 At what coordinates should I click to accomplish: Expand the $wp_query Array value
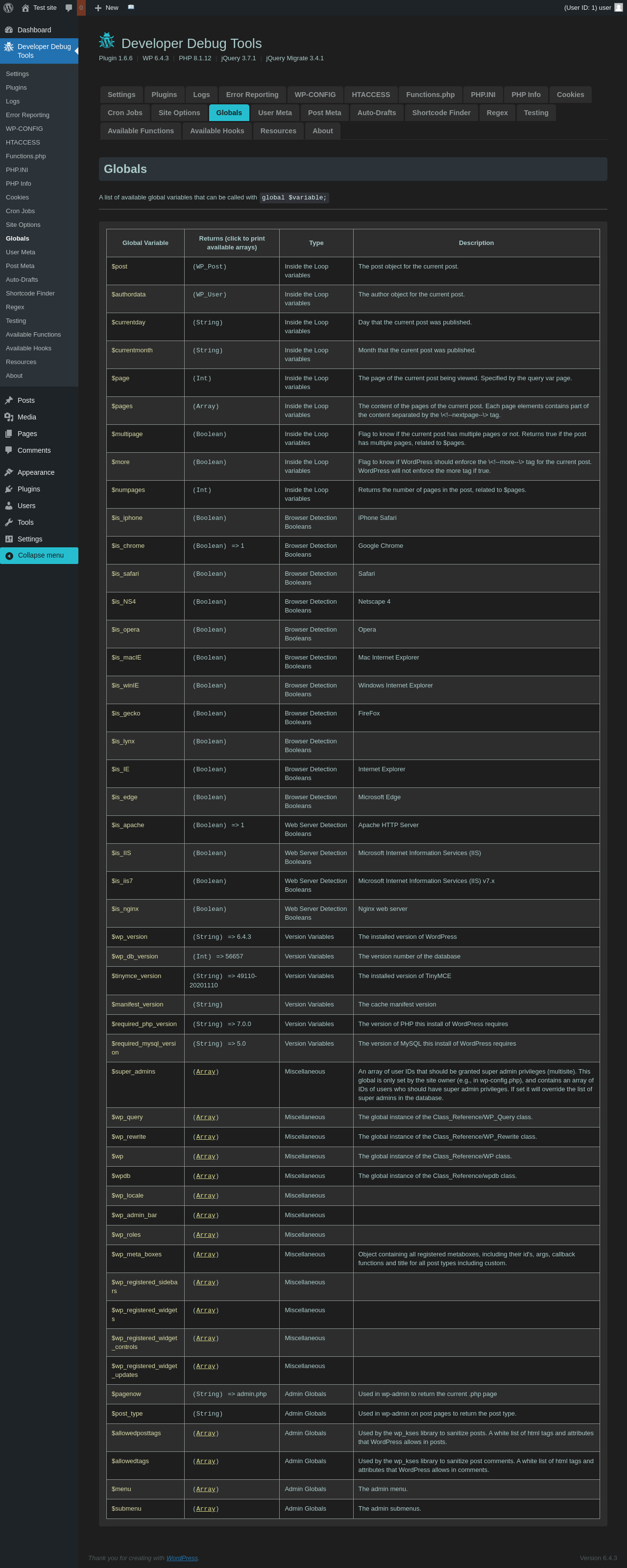click(206, 1117)
